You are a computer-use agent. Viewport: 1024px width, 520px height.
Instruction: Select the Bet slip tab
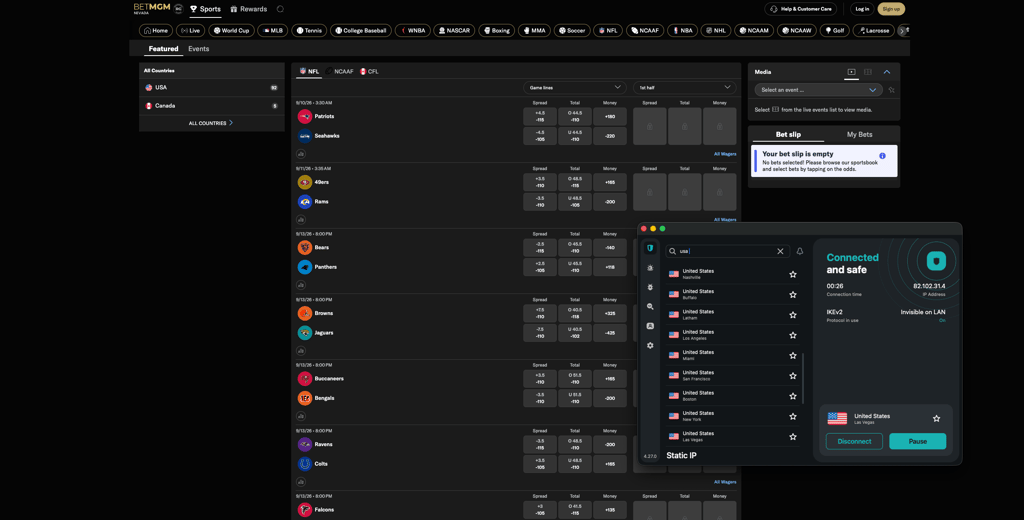pyautogui.click(x=788, y=135)
